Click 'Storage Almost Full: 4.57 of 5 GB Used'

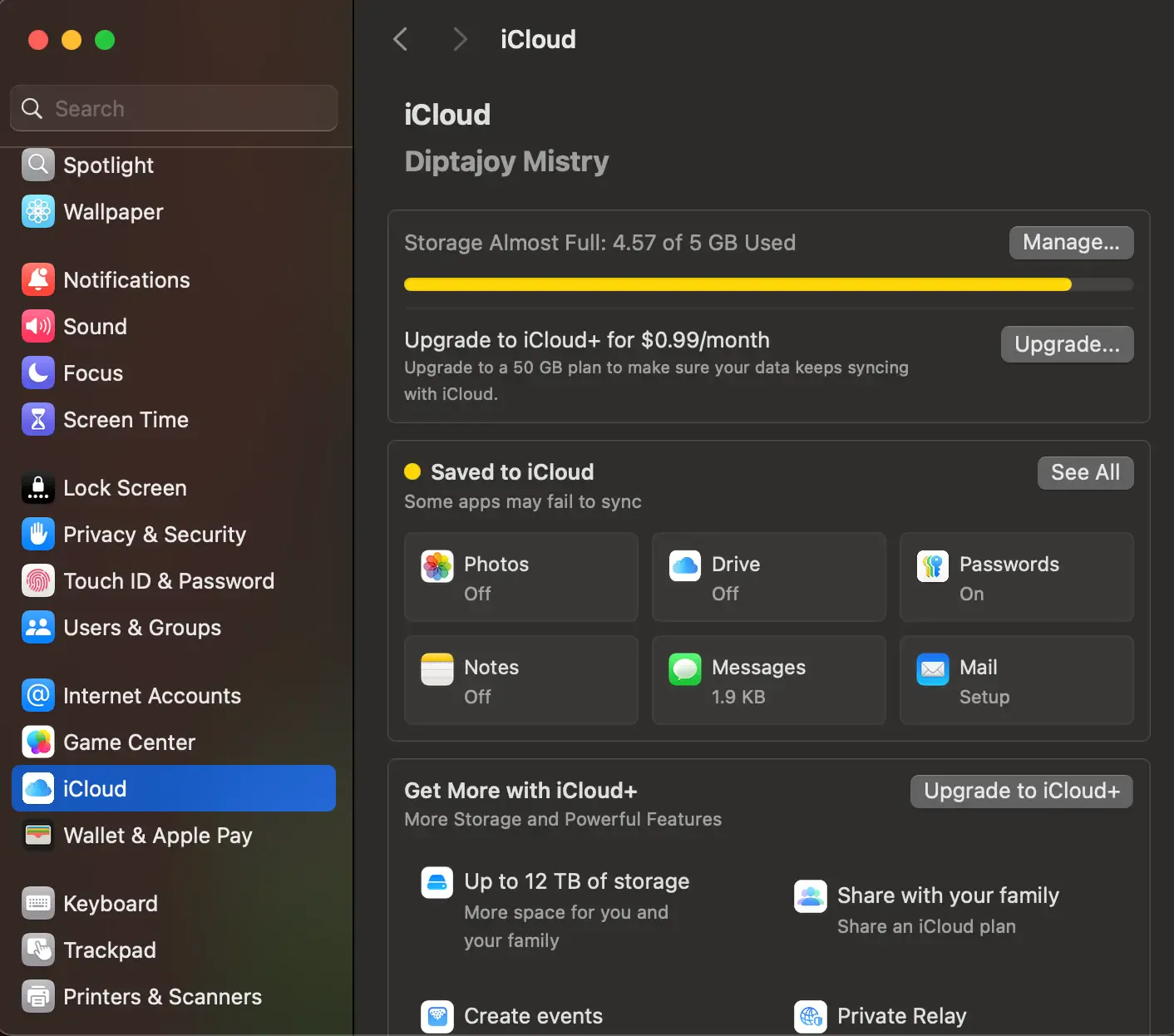tap(599, 243)
